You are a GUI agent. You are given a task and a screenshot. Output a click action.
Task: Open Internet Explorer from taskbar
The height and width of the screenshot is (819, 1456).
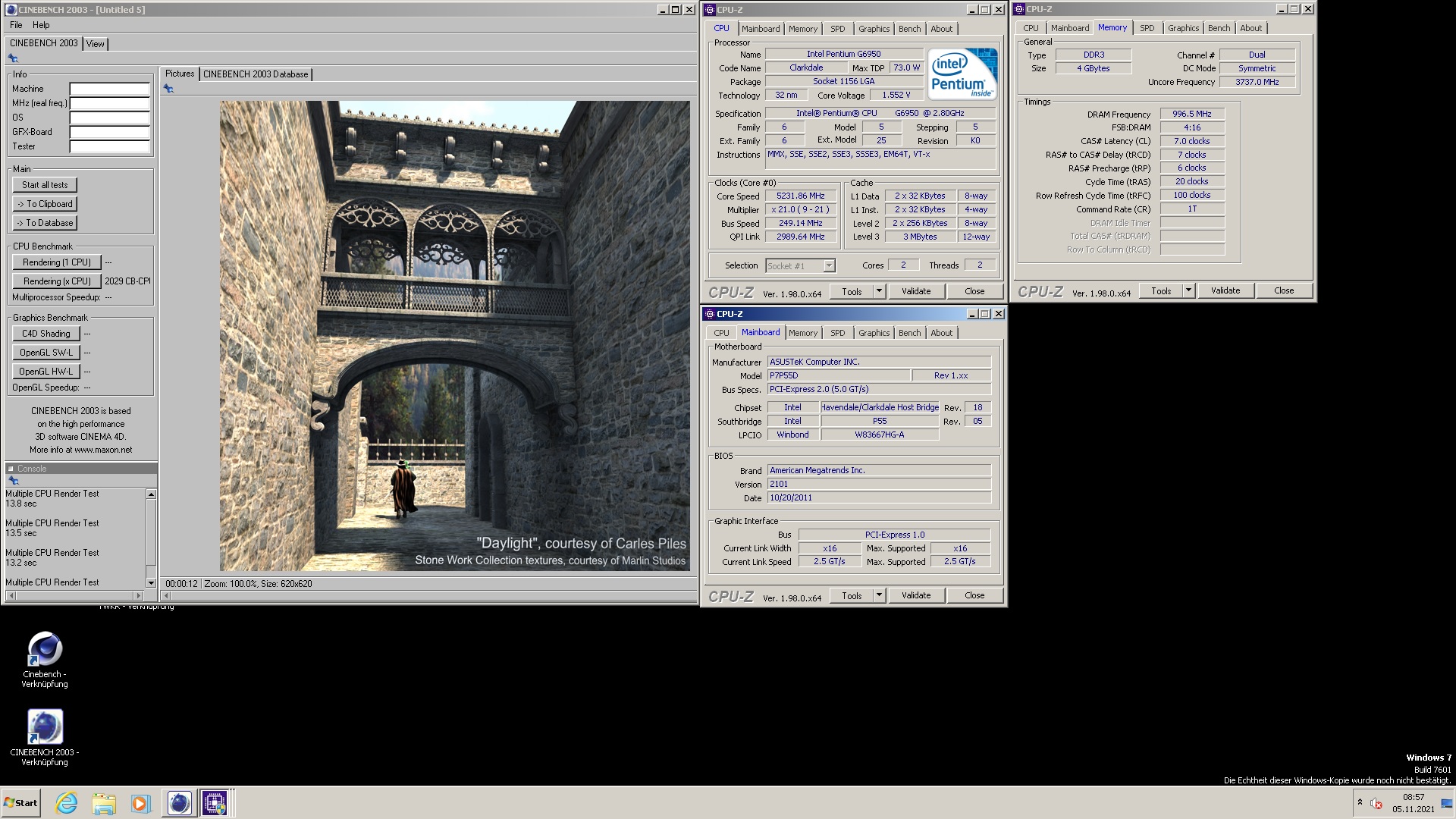[x=67, y=803]
